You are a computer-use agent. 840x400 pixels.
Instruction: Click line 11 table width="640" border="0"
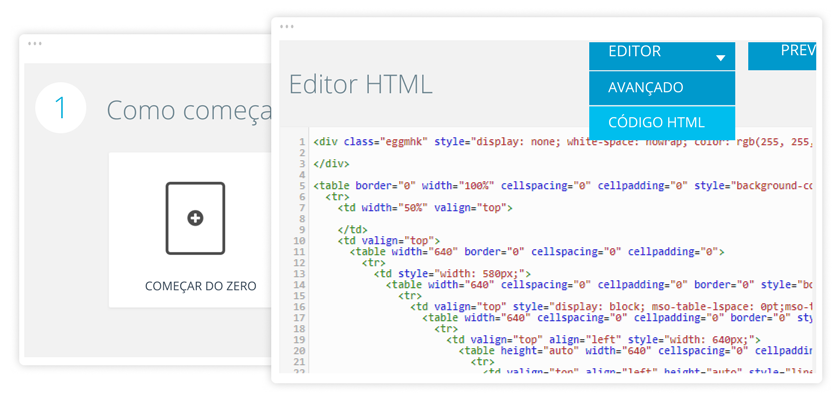(x=537, y=252)
